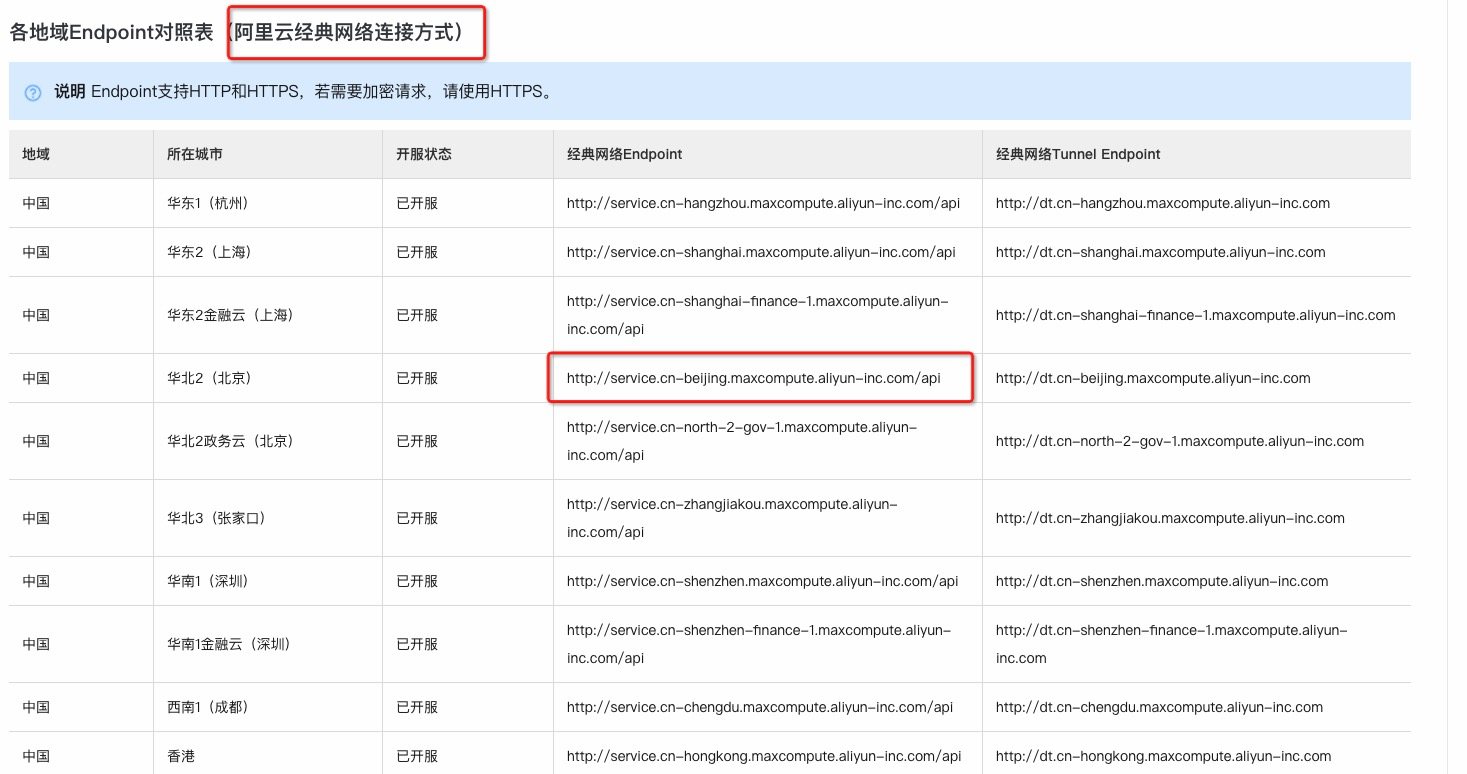Click the dt.cn-hangzhou tunnel endpoint
1467x774 pixels.
point(1163,203)
